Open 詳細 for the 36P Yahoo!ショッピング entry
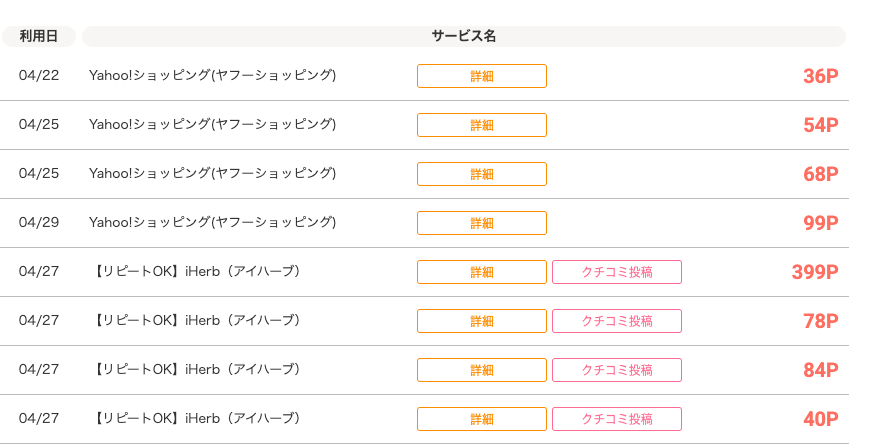The width and height of the screenshot is (872, 447). click(481, 76)
